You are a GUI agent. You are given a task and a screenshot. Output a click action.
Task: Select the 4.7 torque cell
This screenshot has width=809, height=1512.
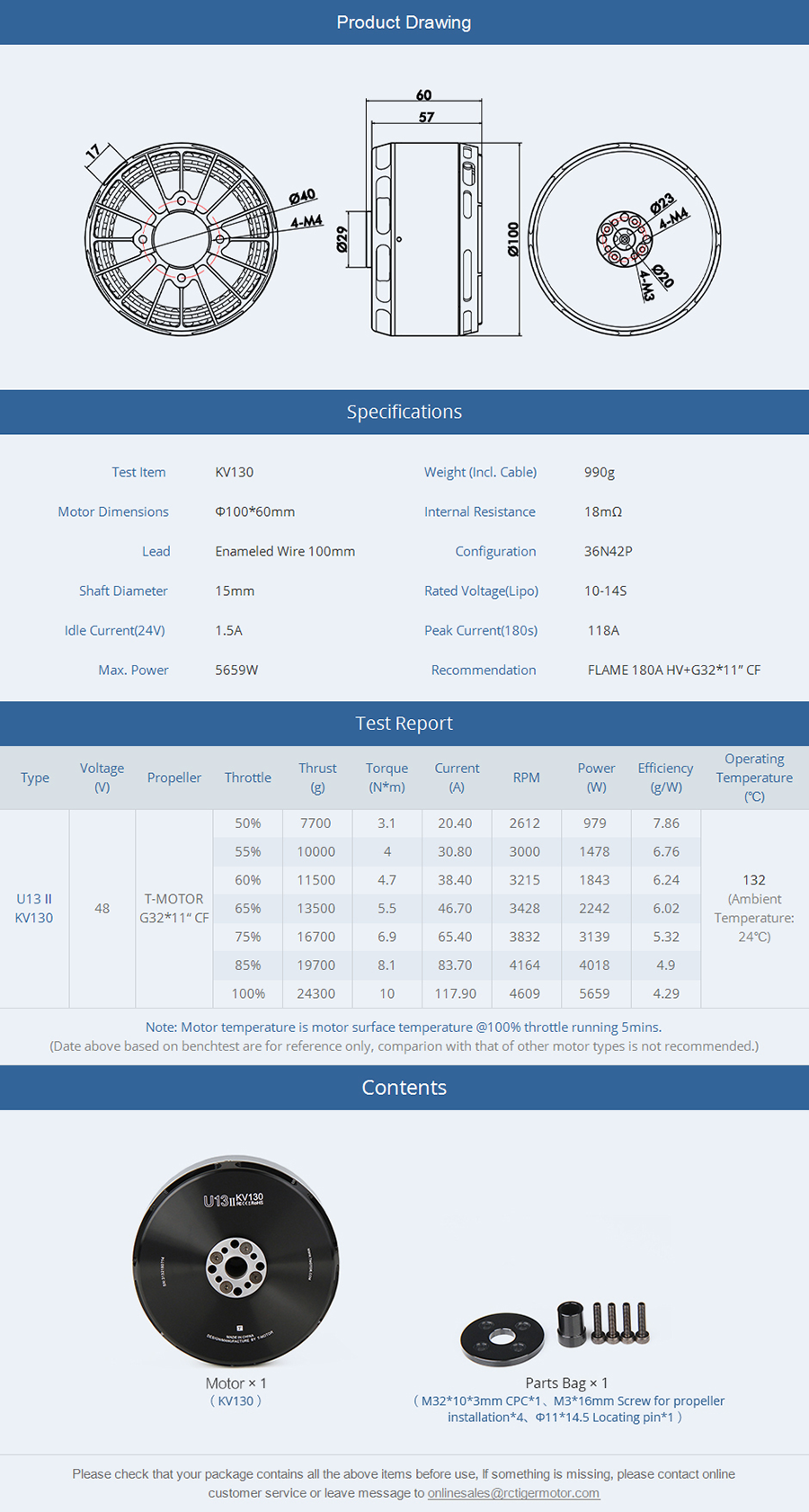tap(387, 880)
